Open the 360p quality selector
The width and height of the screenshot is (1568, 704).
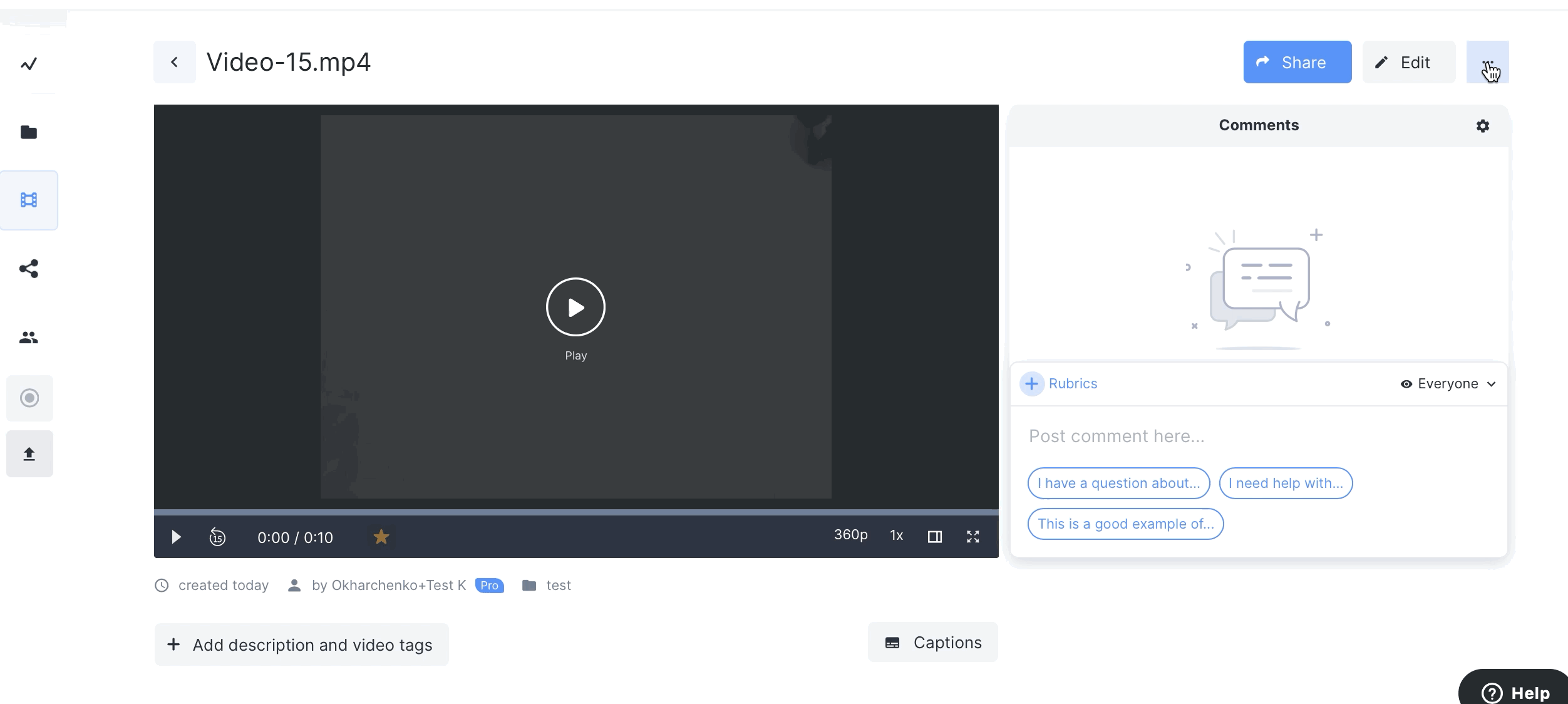850,535
